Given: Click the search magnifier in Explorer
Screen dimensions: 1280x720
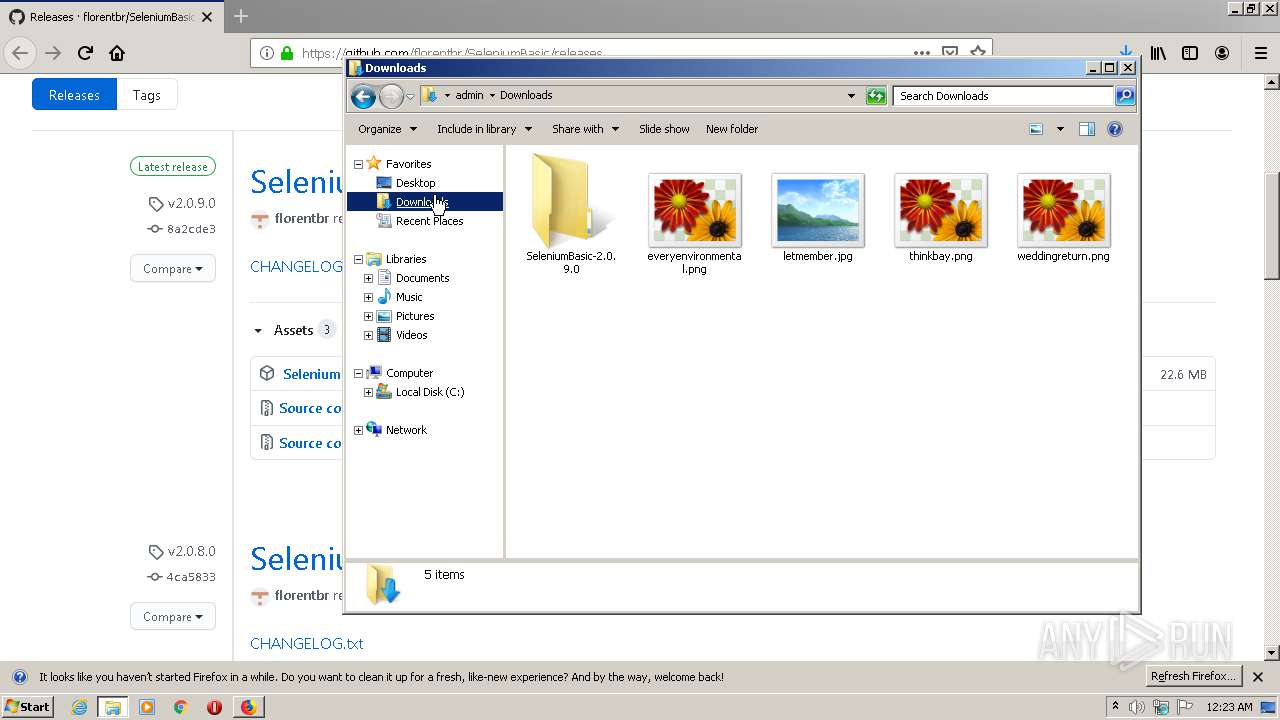Looking at the screenshot, I should (1125, 96).
